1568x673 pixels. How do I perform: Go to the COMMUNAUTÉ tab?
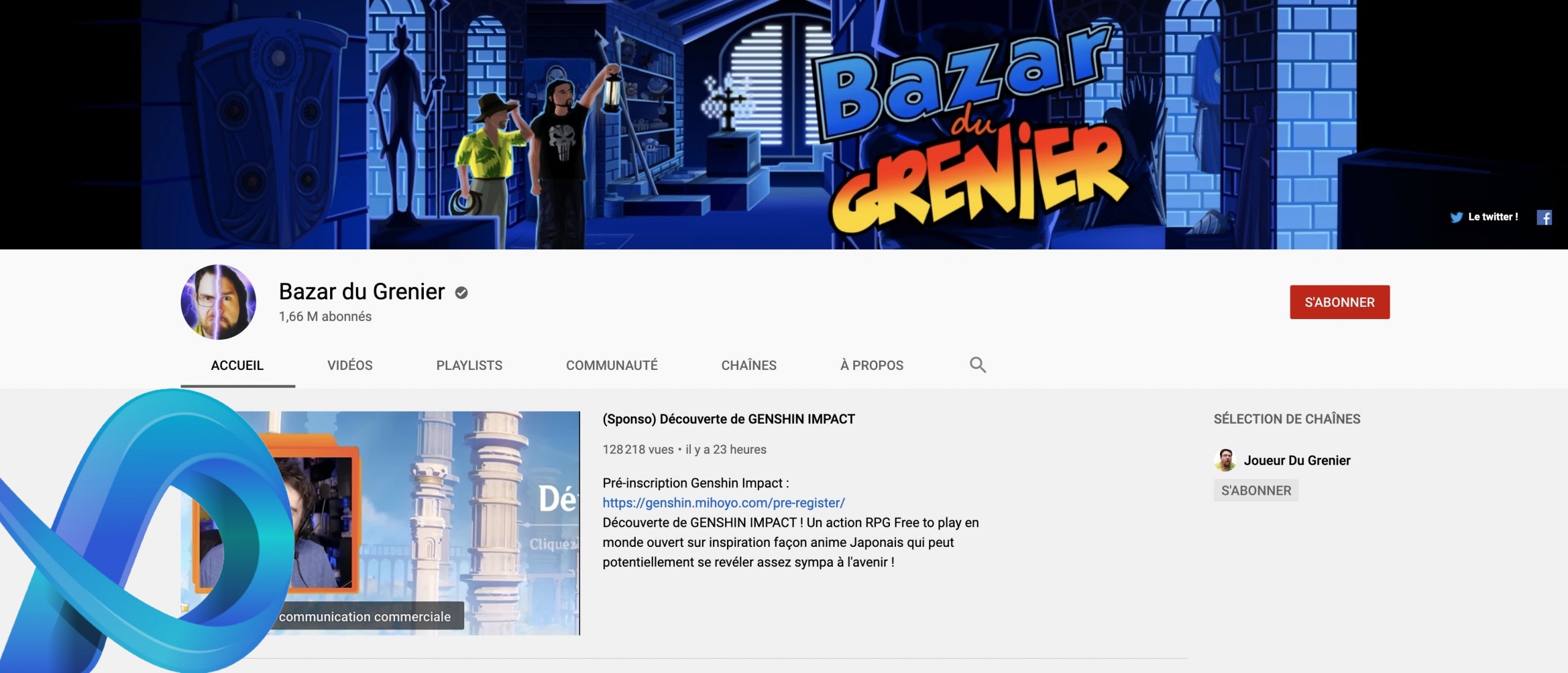tap(612, 366)
